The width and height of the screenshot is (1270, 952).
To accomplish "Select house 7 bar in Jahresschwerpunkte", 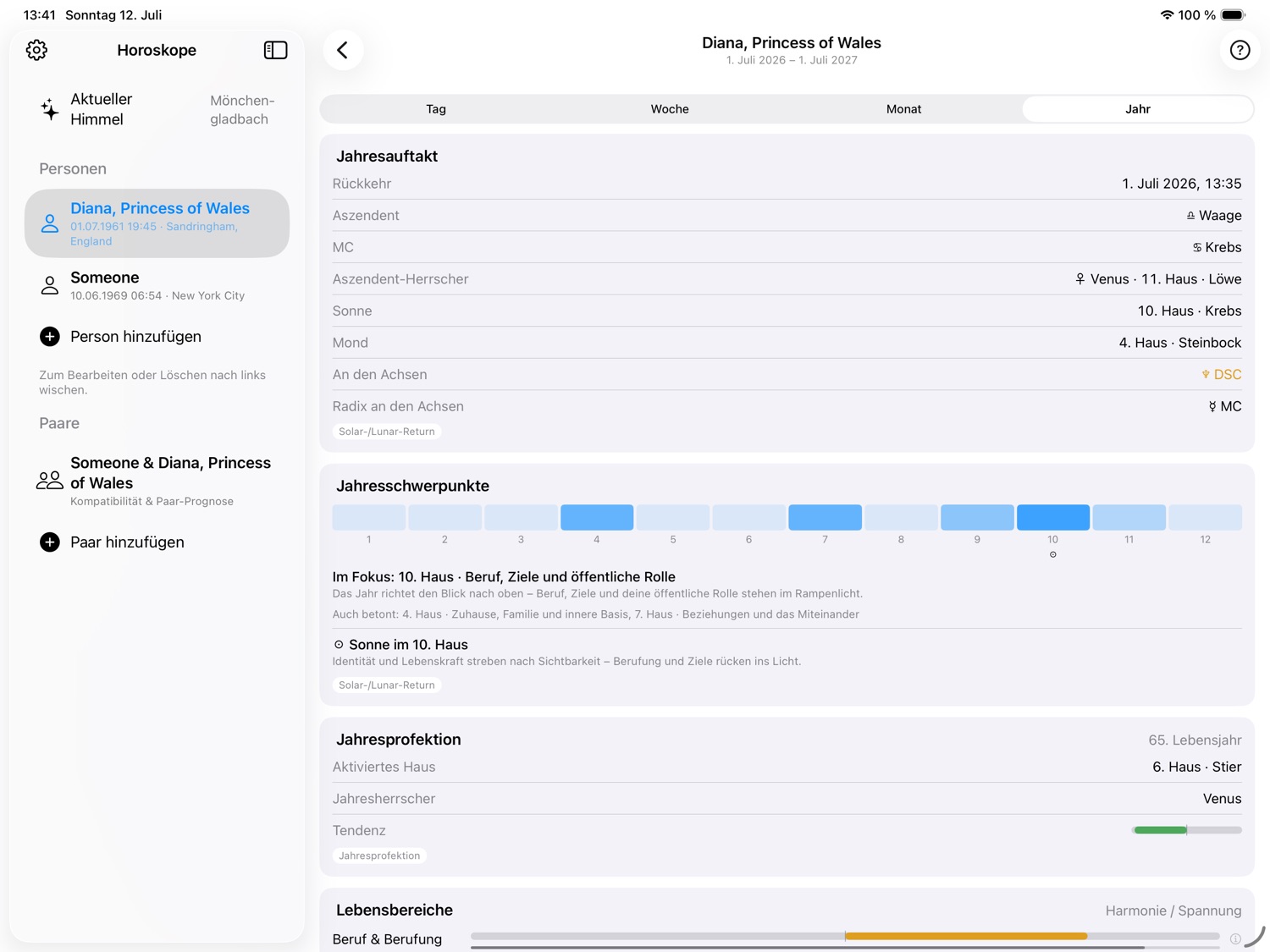I will [825, 517].
